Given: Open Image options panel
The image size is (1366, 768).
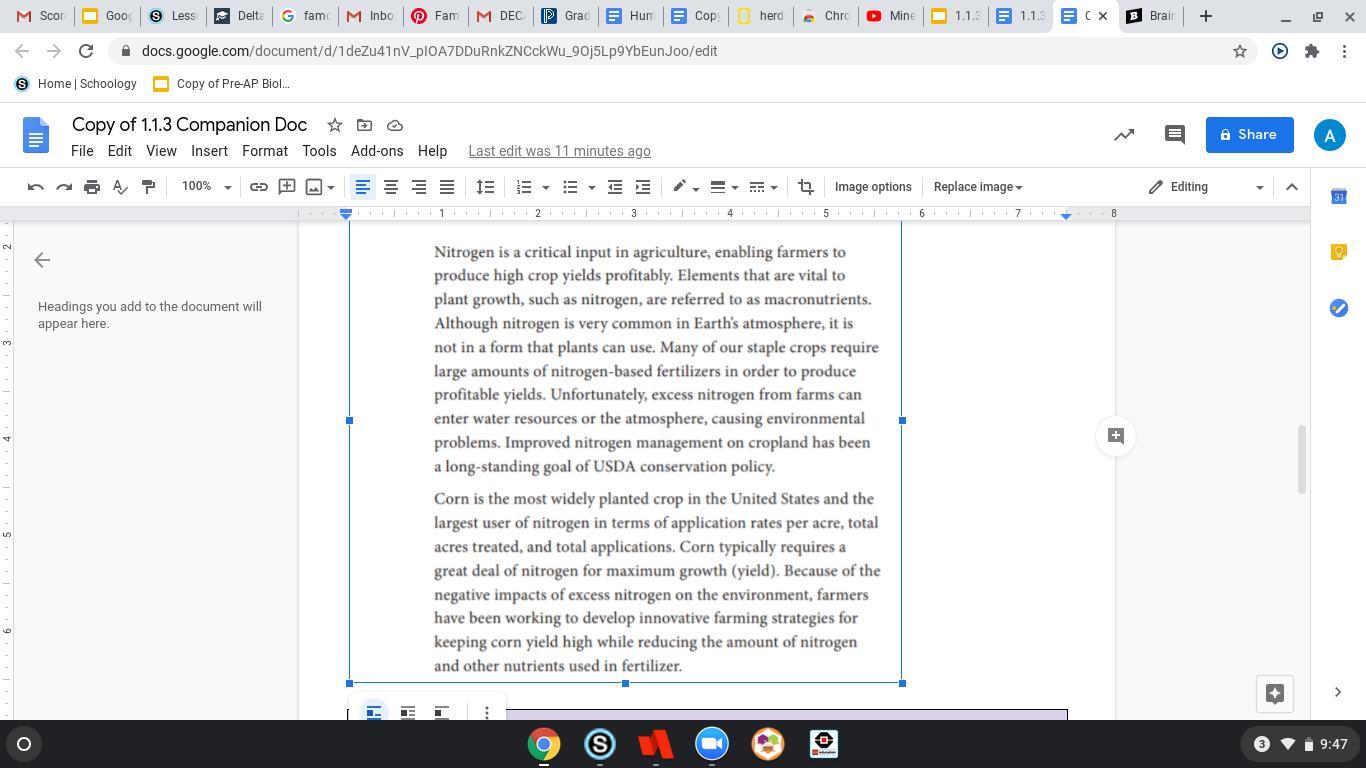Looking at the screenshot, I should (873, 187).
